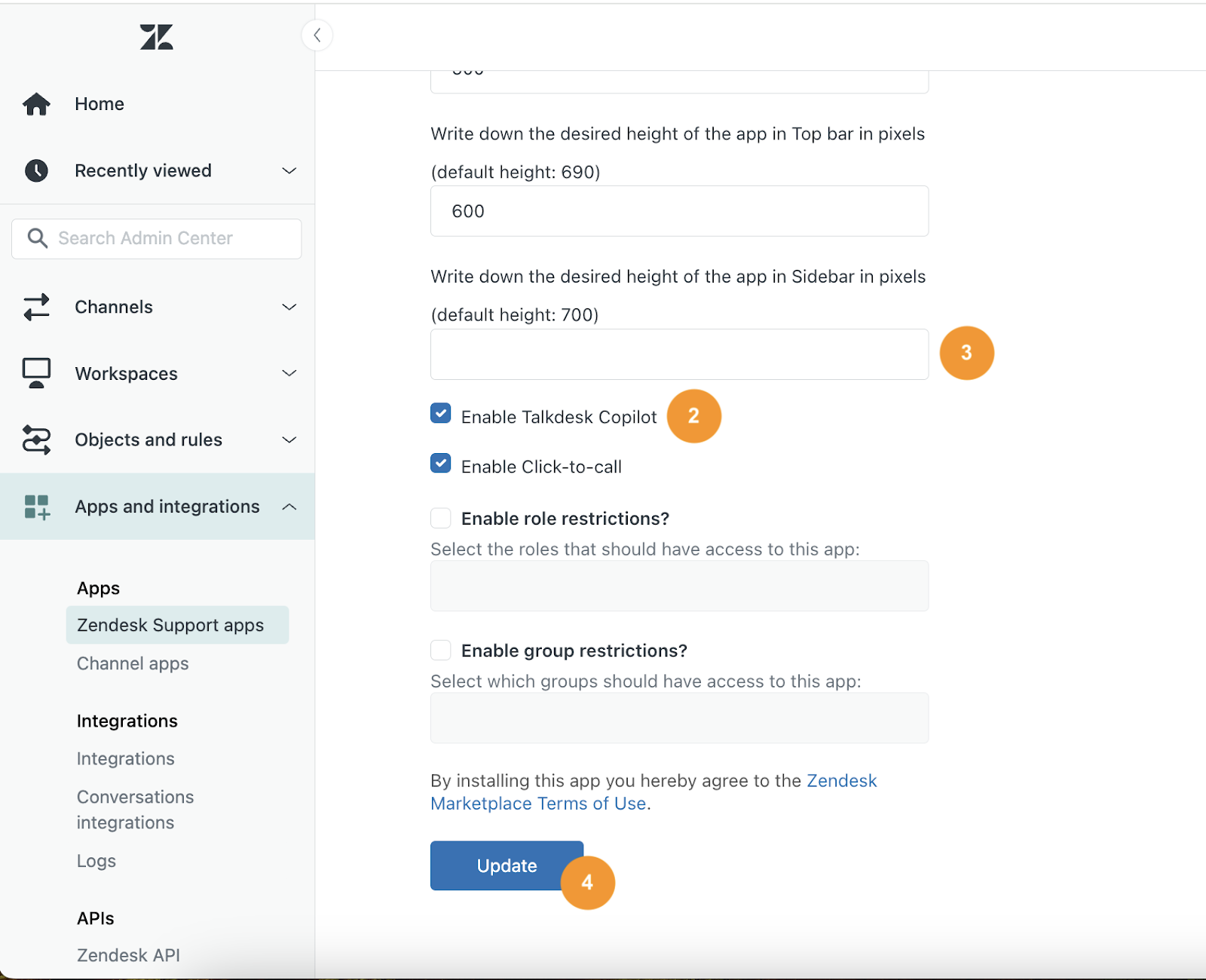1206x980 pixels.
Task: Click 'Enable Talkdesk Copilot' label text
Action: pos(559,417)
